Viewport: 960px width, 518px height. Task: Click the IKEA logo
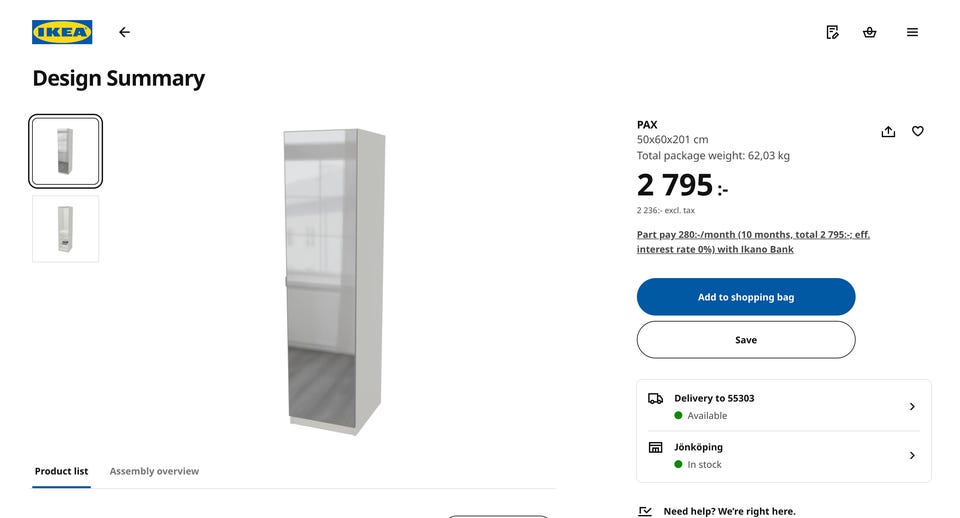[x=62, y=32]
